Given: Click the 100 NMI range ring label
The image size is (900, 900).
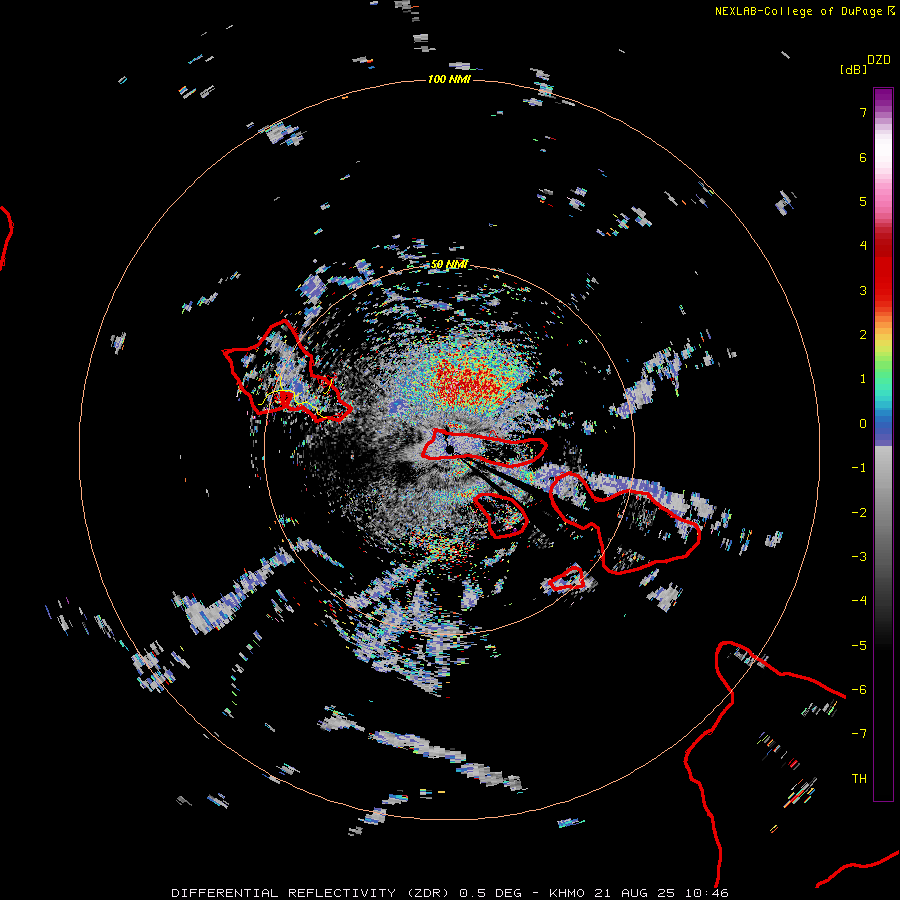Looking at the screenshot, I should click(449, 79).
